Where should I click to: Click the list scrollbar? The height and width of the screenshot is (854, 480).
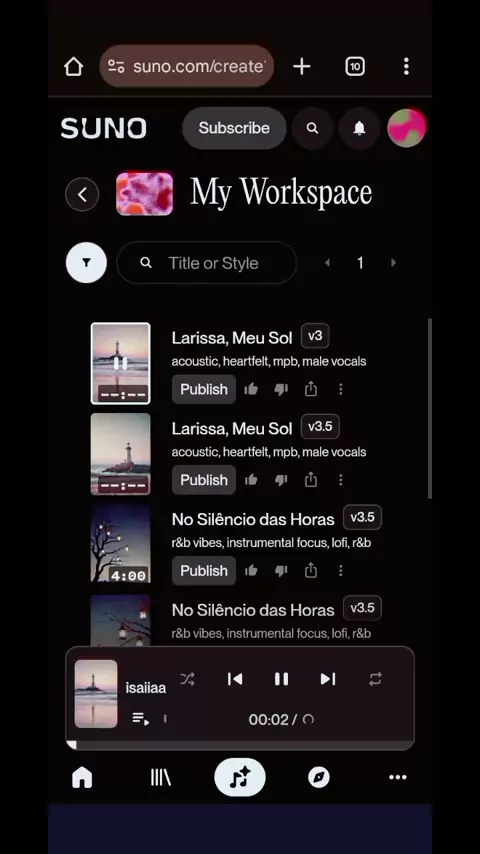(430, 408)
